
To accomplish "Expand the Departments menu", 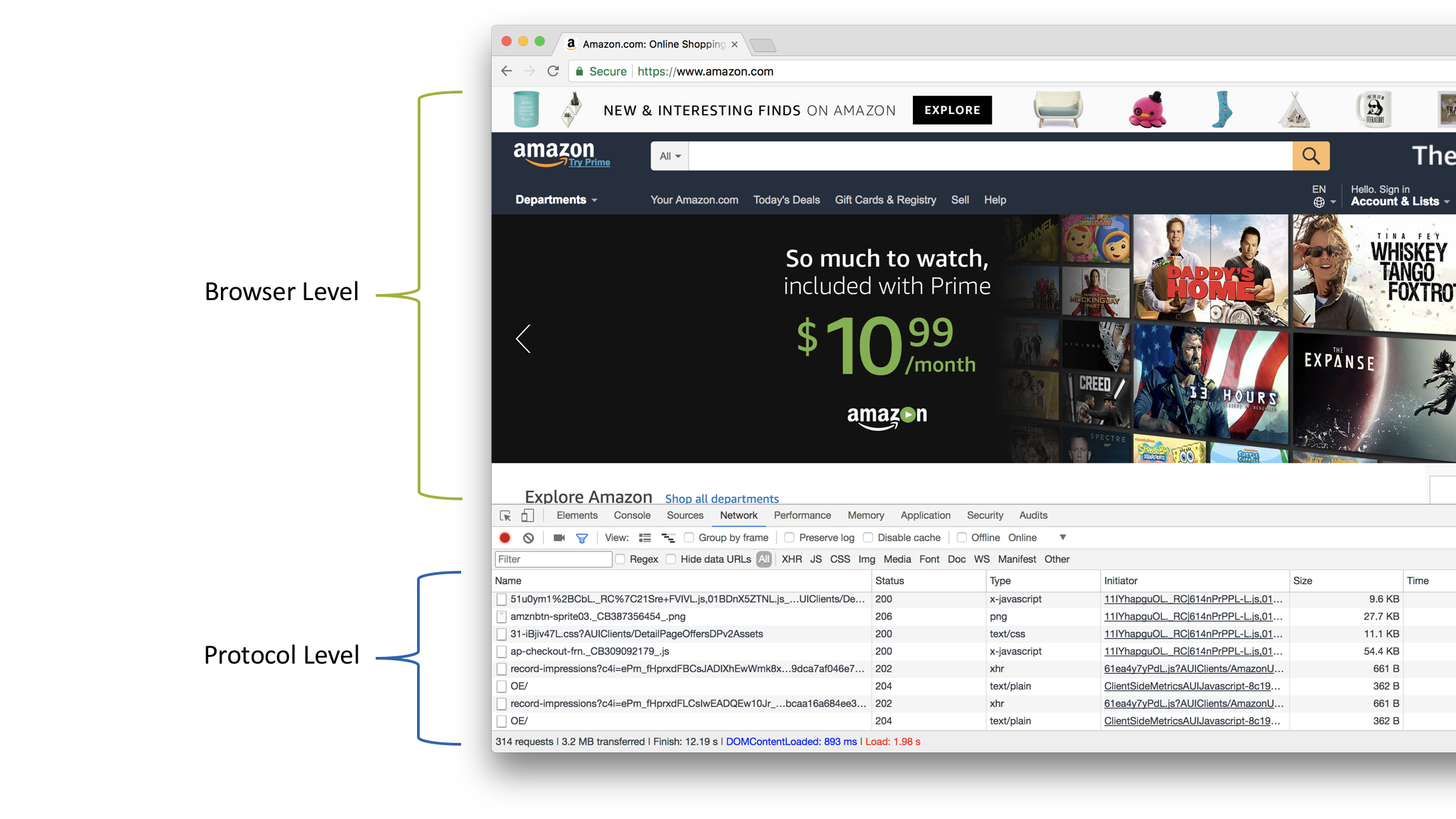I will click(x=556, y=200).
